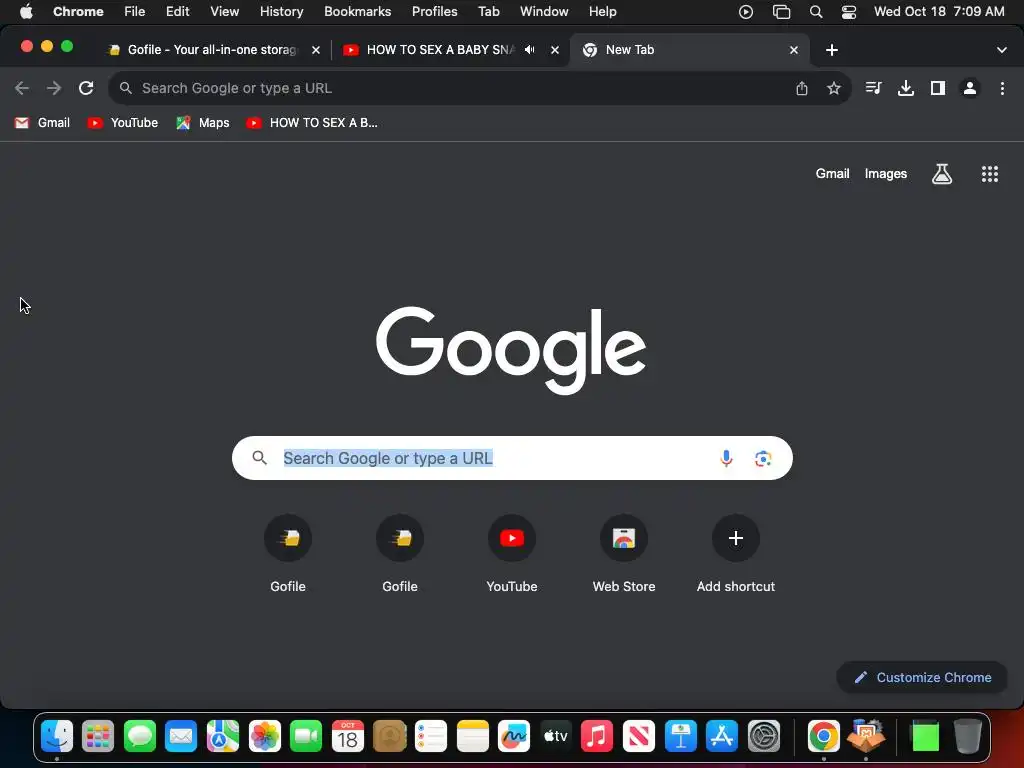The width and height of the screenshot is (1024, 768).
Task: Open the Window menu
Action: (544, 12)
